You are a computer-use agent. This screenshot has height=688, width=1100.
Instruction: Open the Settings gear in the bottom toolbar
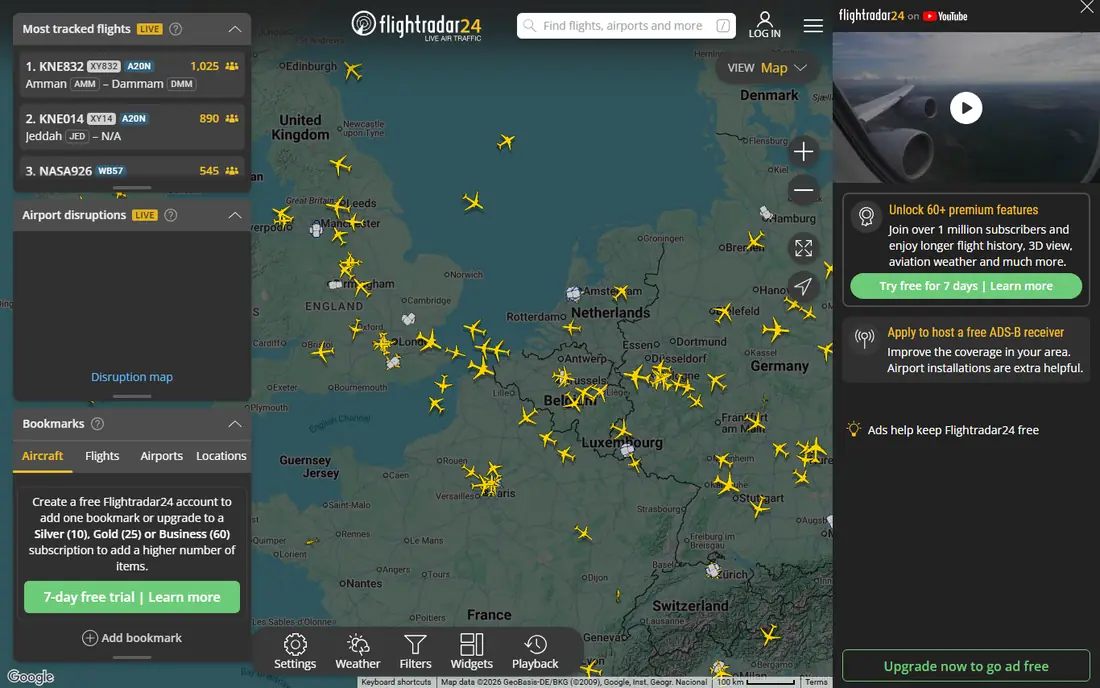pos(295,652)
